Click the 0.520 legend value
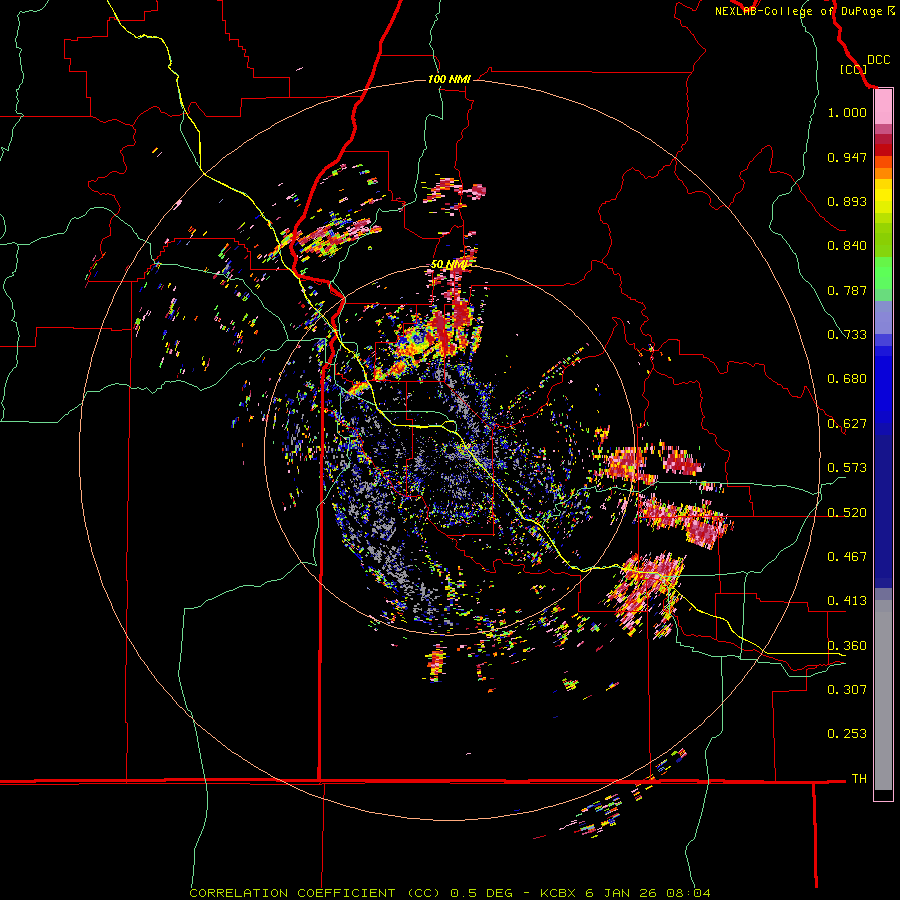Viewport: 900px width, 900px height. click(x=847, y=513)
